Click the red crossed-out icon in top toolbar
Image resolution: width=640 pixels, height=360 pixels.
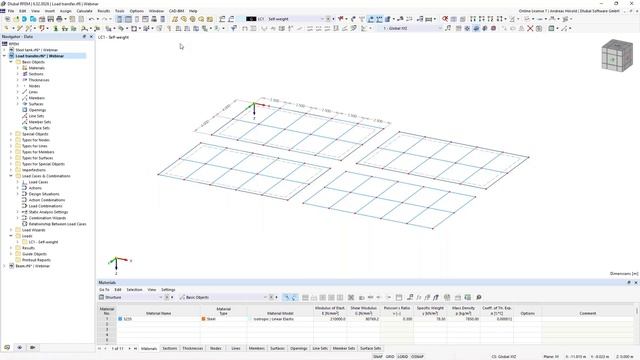point(445,19)
